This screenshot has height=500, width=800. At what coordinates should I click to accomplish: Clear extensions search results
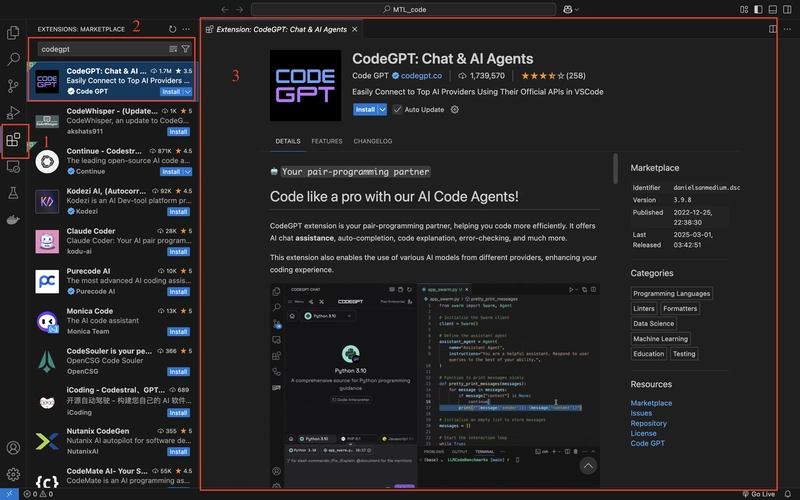173,49
